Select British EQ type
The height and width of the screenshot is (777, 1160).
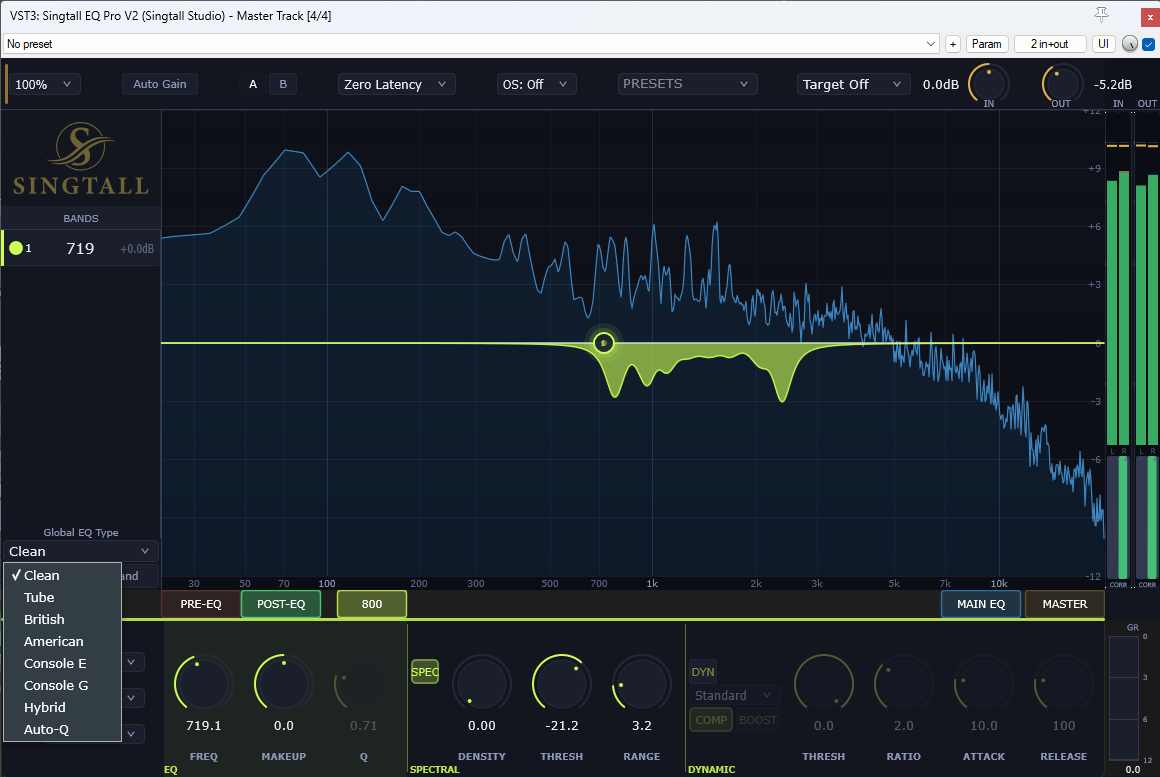tap(62, 619)
